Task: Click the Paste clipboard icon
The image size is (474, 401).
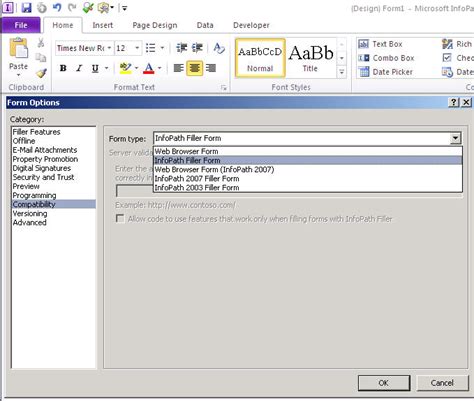Action: pyautogui.click(x=19, y=48)
